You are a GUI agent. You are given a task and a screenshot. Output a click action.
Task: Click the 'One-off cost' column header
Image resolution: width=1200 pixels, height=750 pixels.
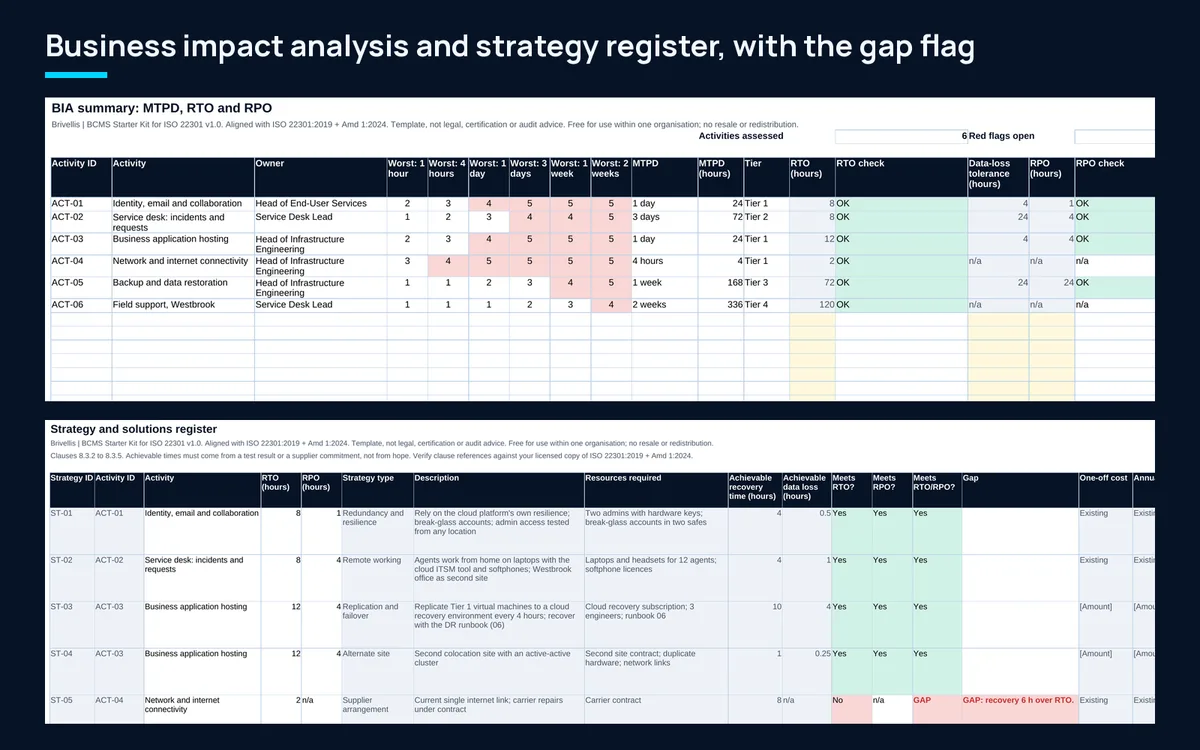(x=1105, y=489)
